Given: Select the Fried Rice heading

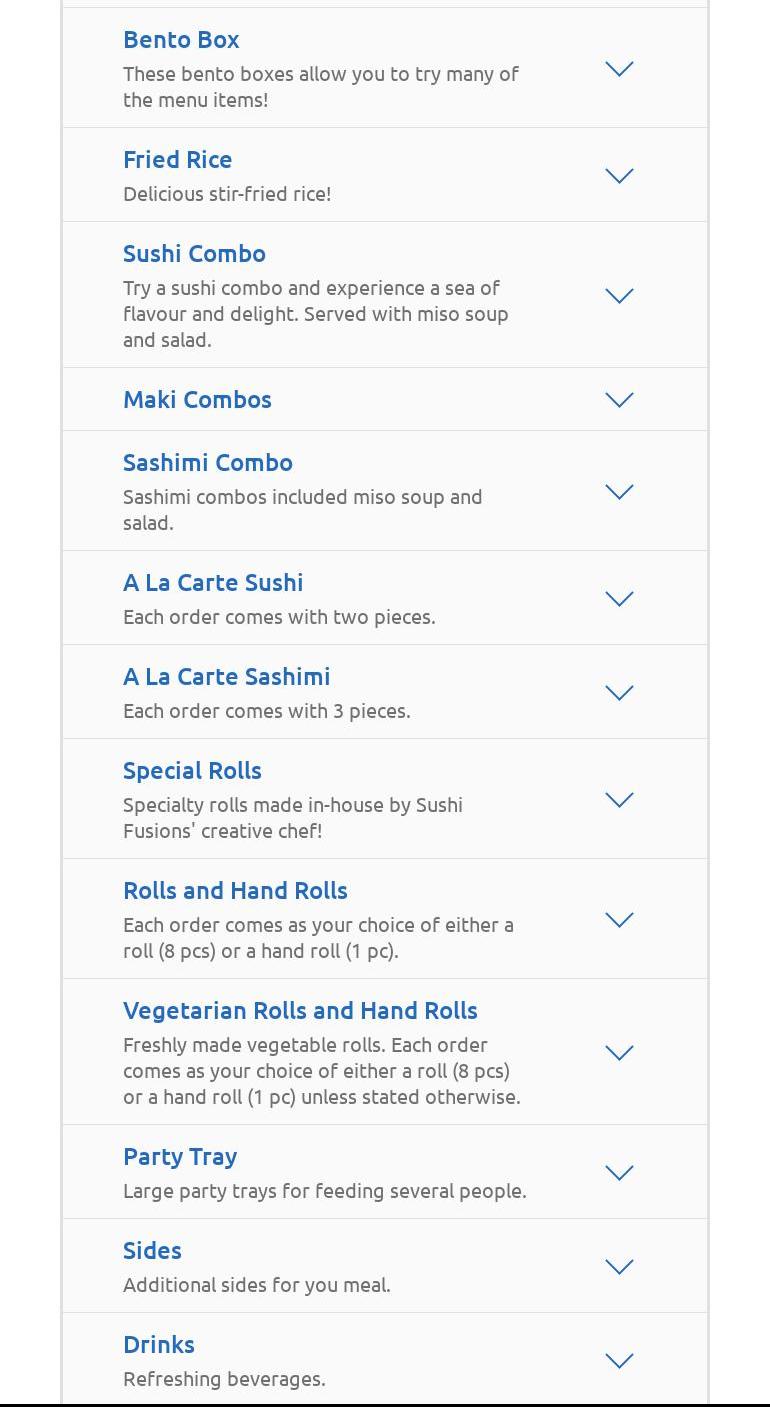Looking at the screenshot, I should (x=177, y=160).
